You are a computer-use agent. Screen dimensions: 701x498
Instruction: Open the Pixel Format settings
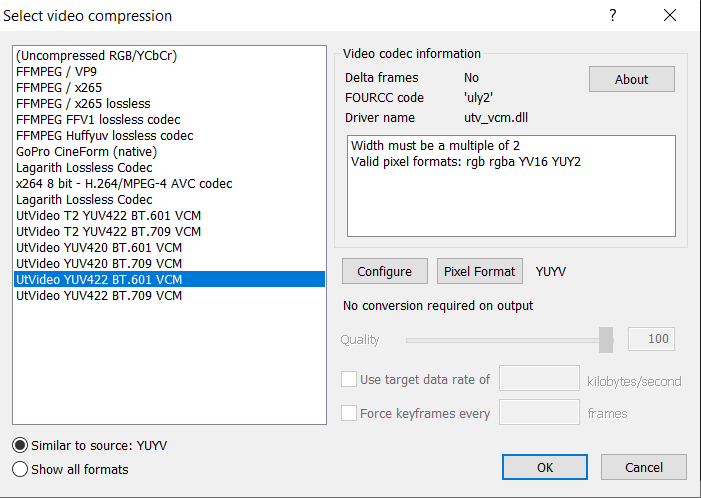coord(480,271)
